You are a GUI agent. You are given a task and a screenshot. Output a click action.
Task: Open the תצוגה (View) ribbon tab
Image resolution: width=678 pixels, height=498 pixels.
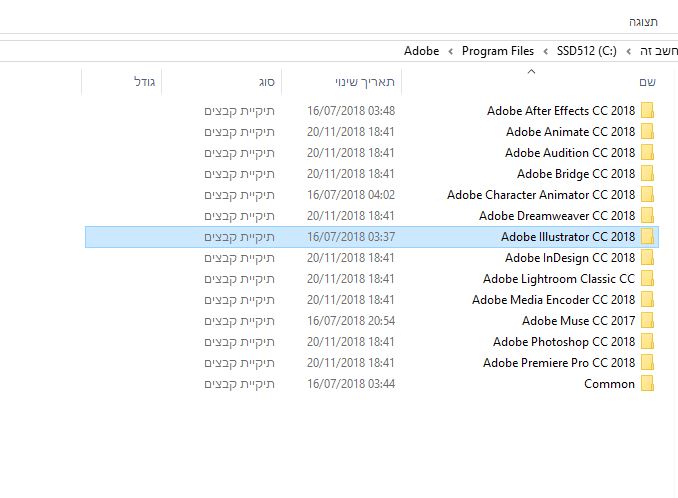pos(643,22)
